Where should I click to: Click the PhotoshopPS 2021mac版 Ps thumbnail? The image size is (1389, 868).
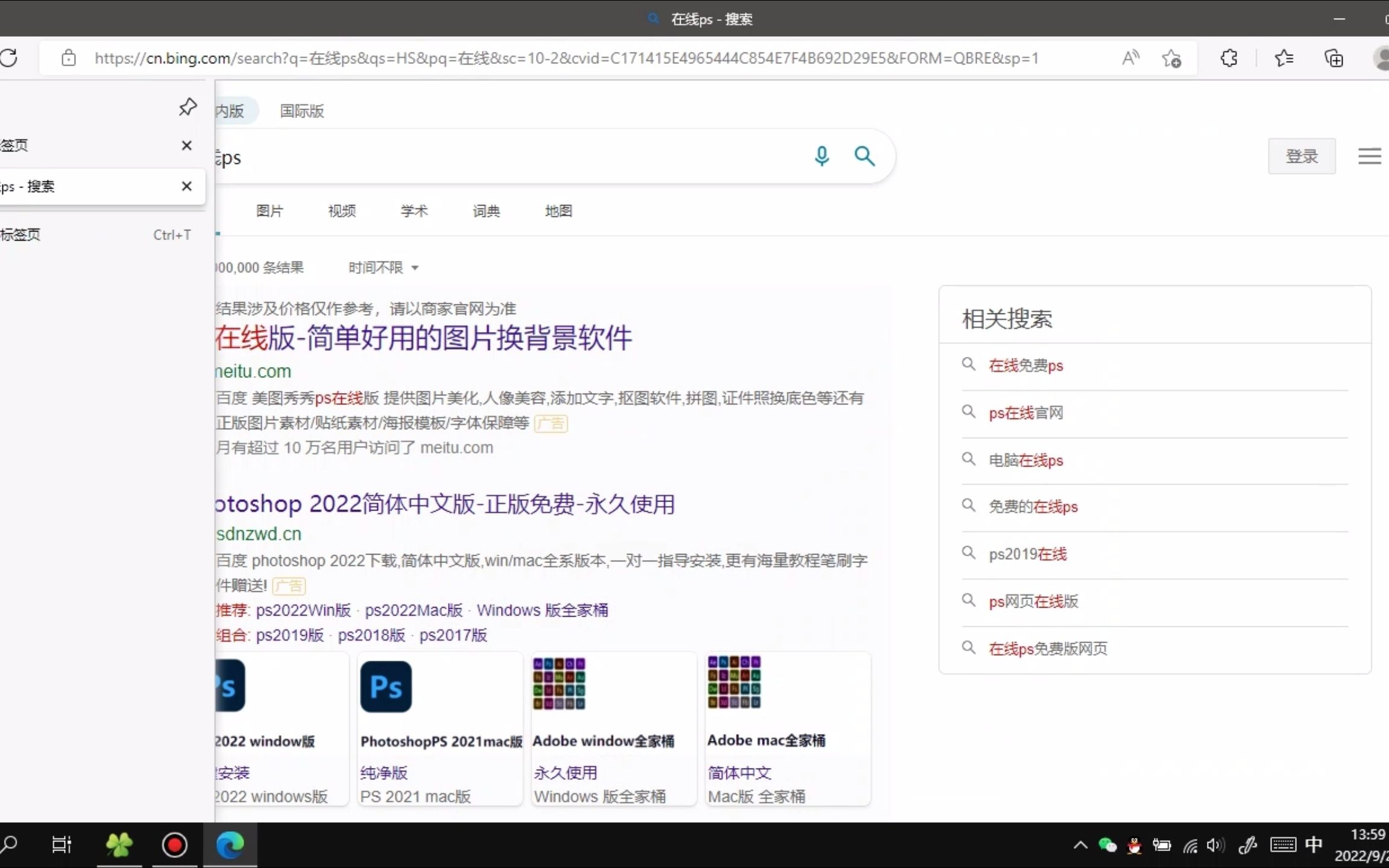click(x=386, y=687)
